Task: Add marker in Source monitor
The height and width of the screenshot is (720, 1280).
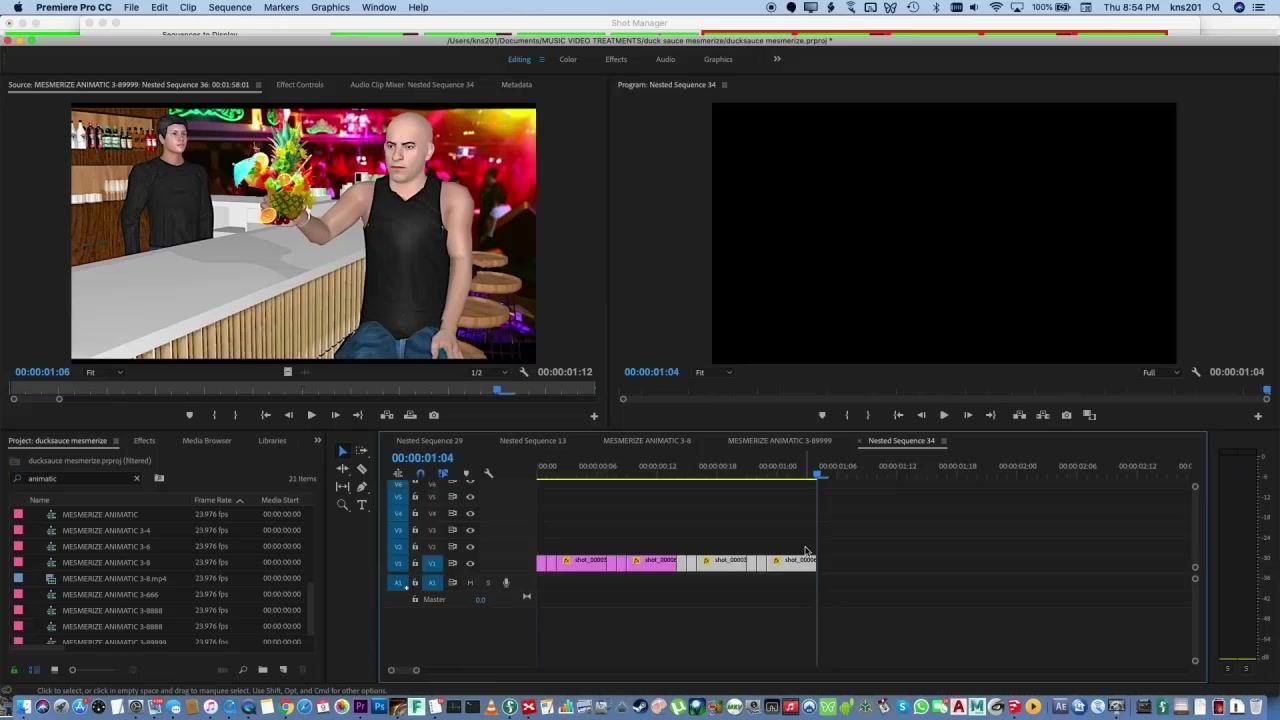Action: 189,415
